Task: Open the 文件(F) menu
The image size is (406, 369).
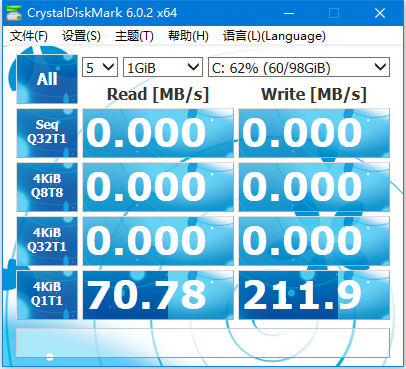Action: (29, 36)
